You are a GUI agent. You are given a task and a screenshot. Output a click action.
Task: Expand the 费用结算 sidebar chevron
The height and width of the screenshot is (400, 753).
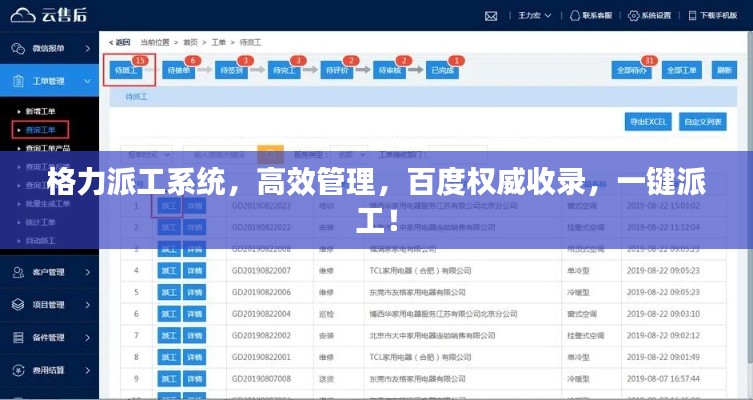coord(88,370)
